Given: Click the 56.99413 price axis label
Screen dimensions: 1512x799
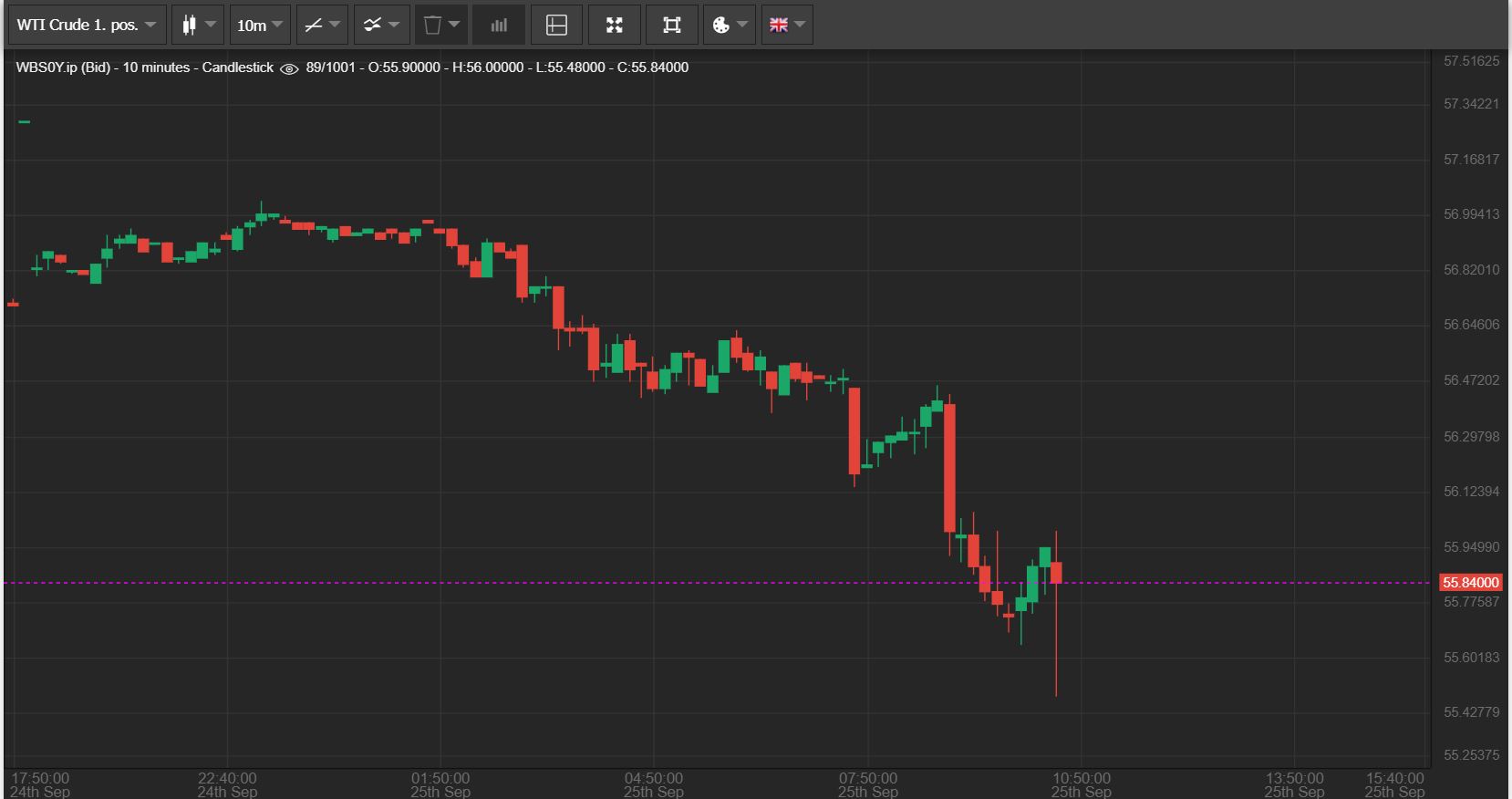Looking at the screenshot, I should click(1470, 214).
